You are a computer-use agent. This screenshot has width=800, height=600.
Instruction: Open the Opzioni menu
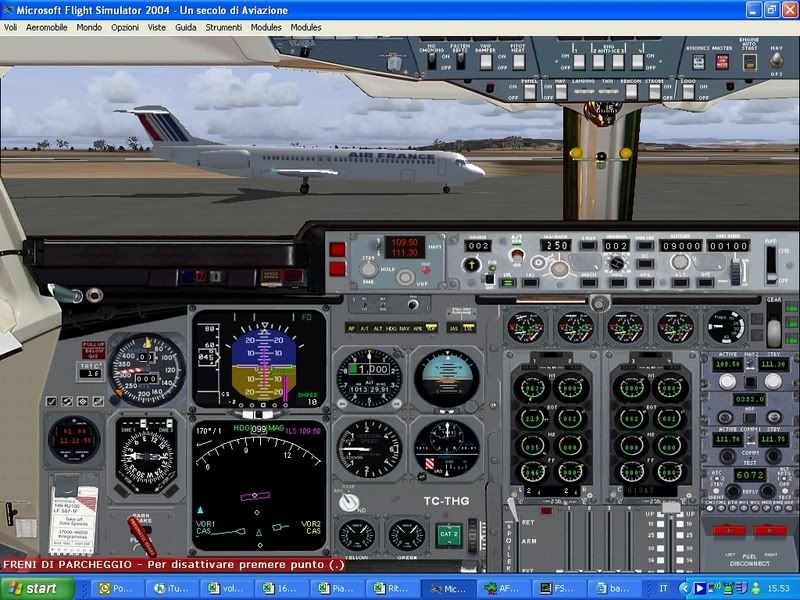click(x=125, y=28)
